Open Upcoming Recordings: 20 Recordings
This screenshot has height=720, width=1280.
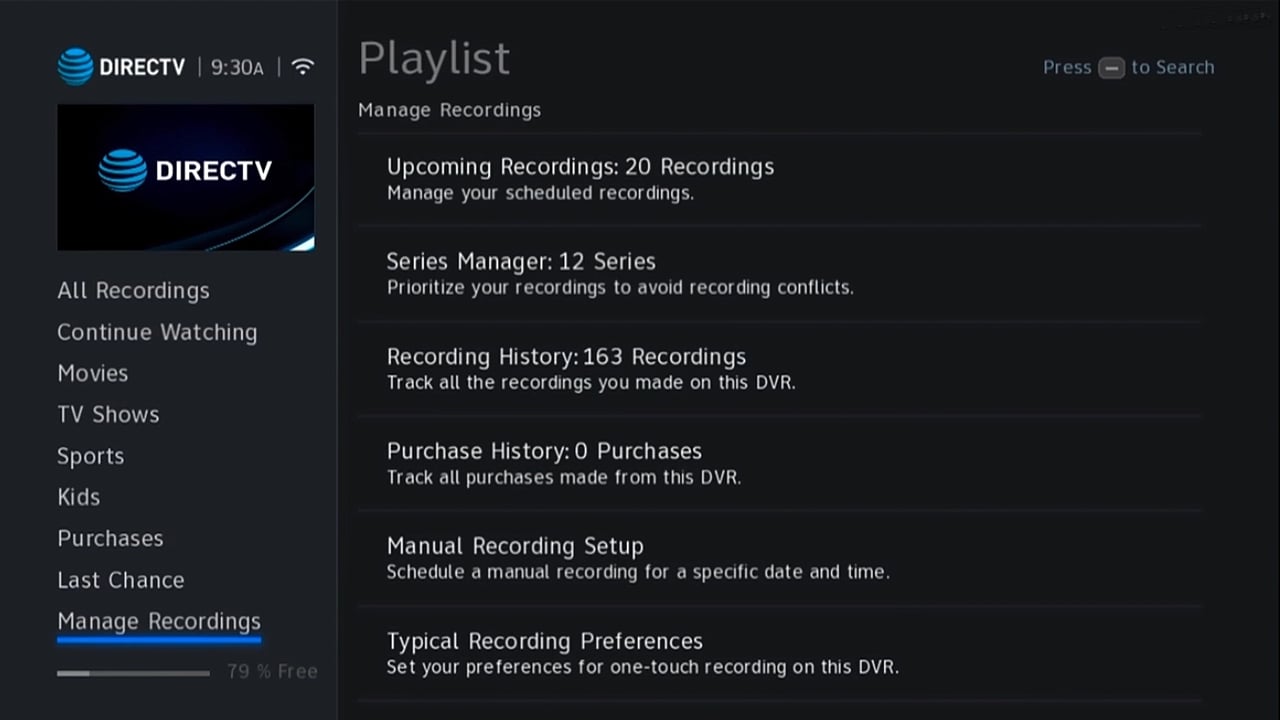coord(580,178)
